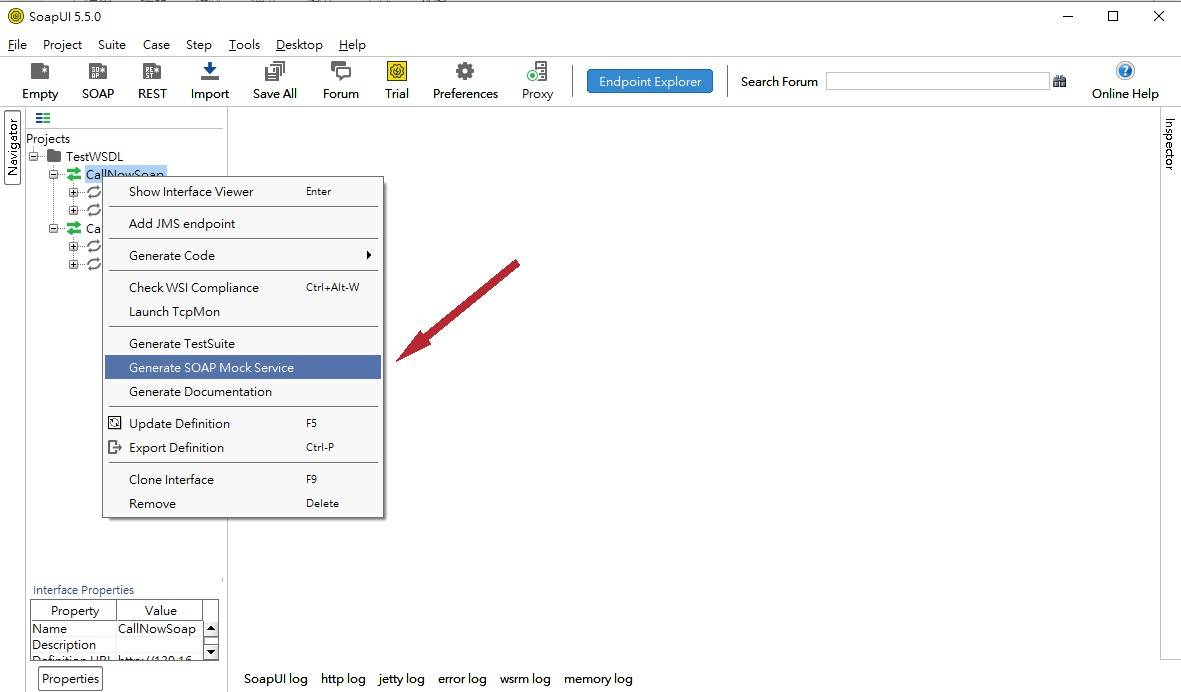The image size is (1181, 692).
Task: Select the TestWSDL project label
Action: tap(94, 157)
